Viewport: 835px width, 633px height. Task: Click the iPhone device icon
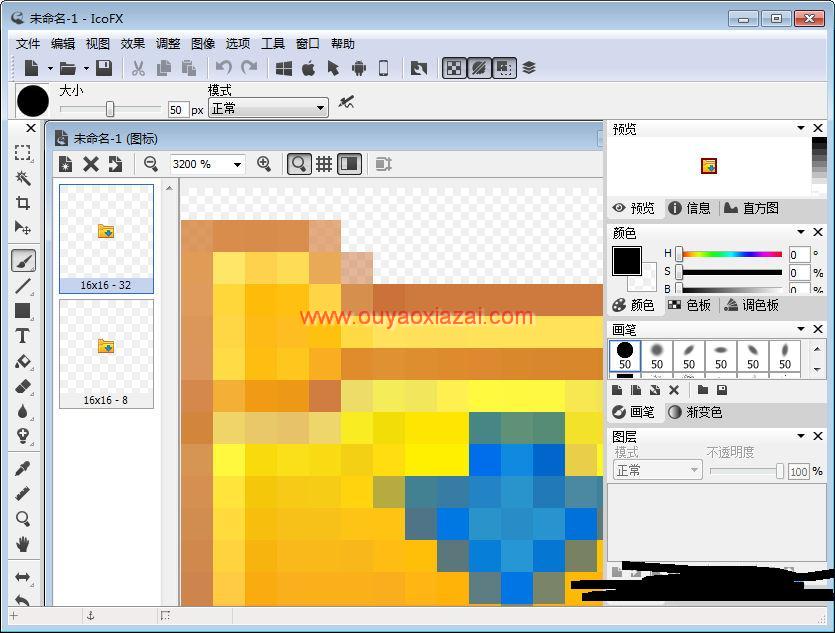[x=383, y=68]
